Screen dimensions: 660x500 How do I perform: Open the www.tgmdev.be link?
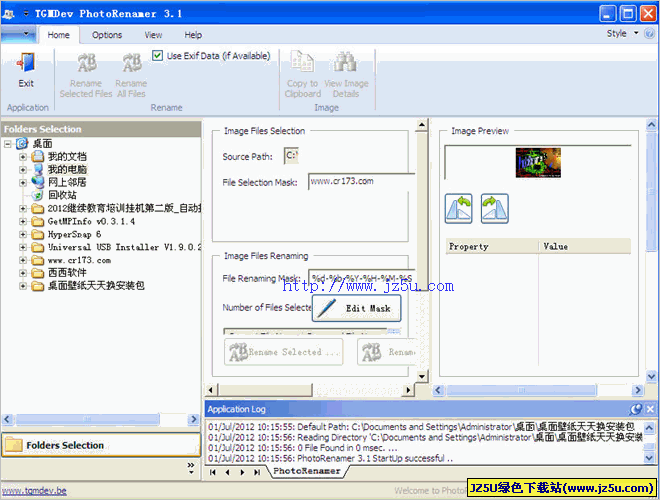[x=34, y=491]
